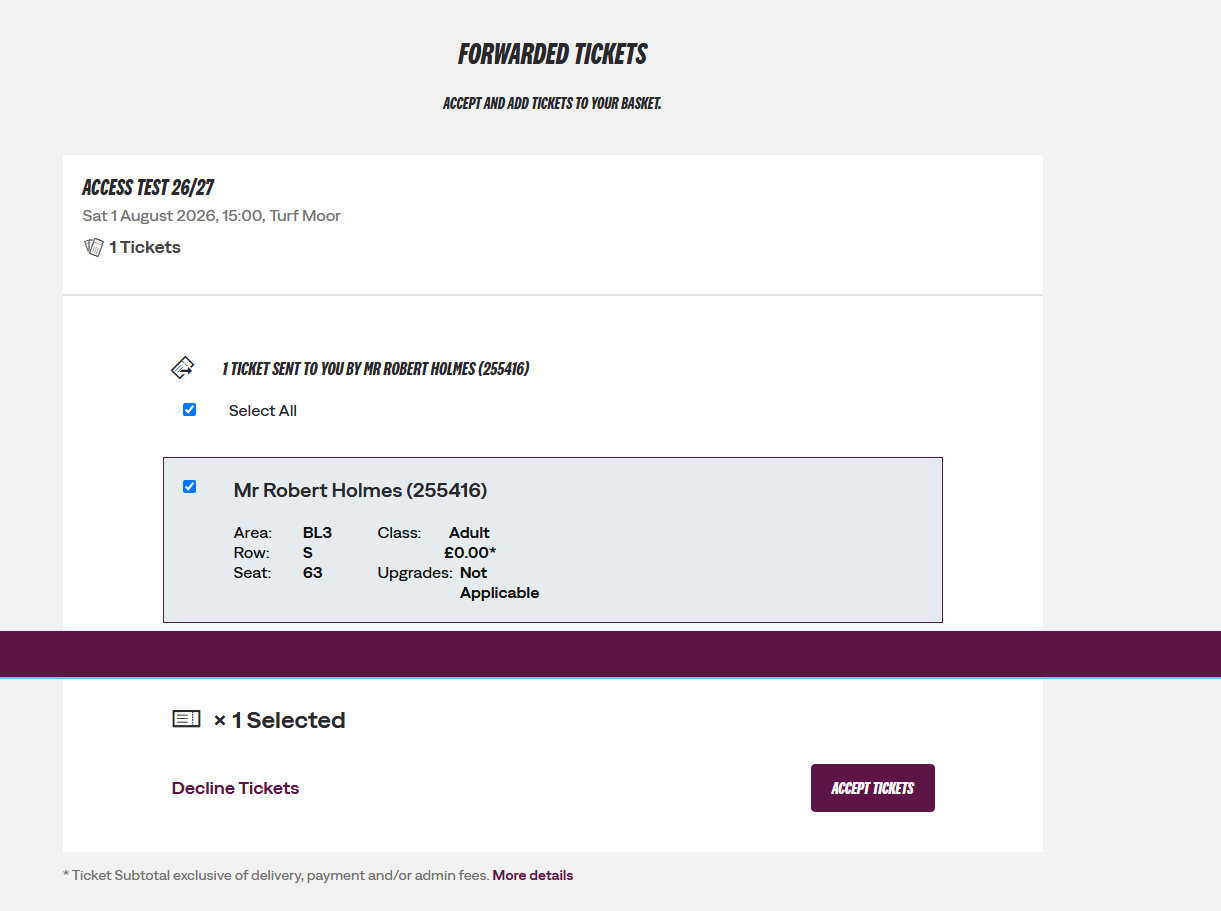
Task: Uncheck Mr Robert Holmes ticket checkbox
Action: pos(189,486)
